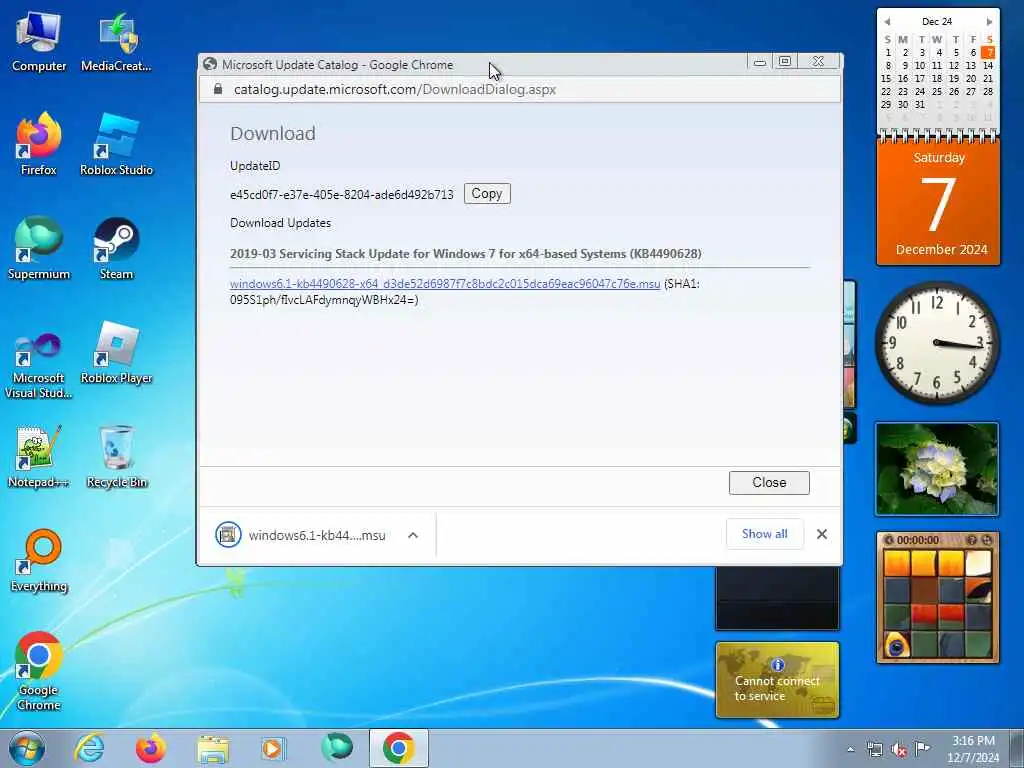
Task: Open the Action Center flag icon
Action: (x=922, y=749)
